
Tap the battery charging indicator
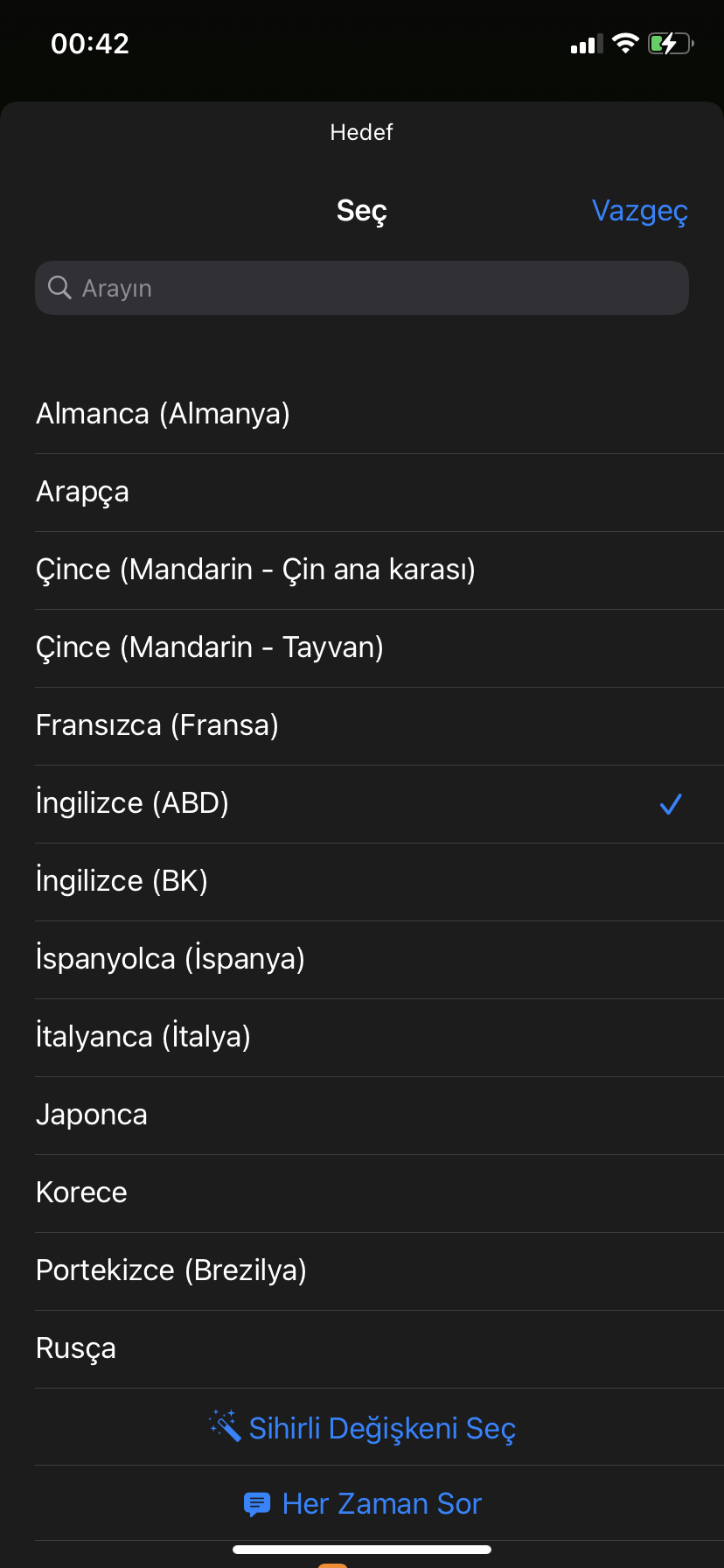671,43
